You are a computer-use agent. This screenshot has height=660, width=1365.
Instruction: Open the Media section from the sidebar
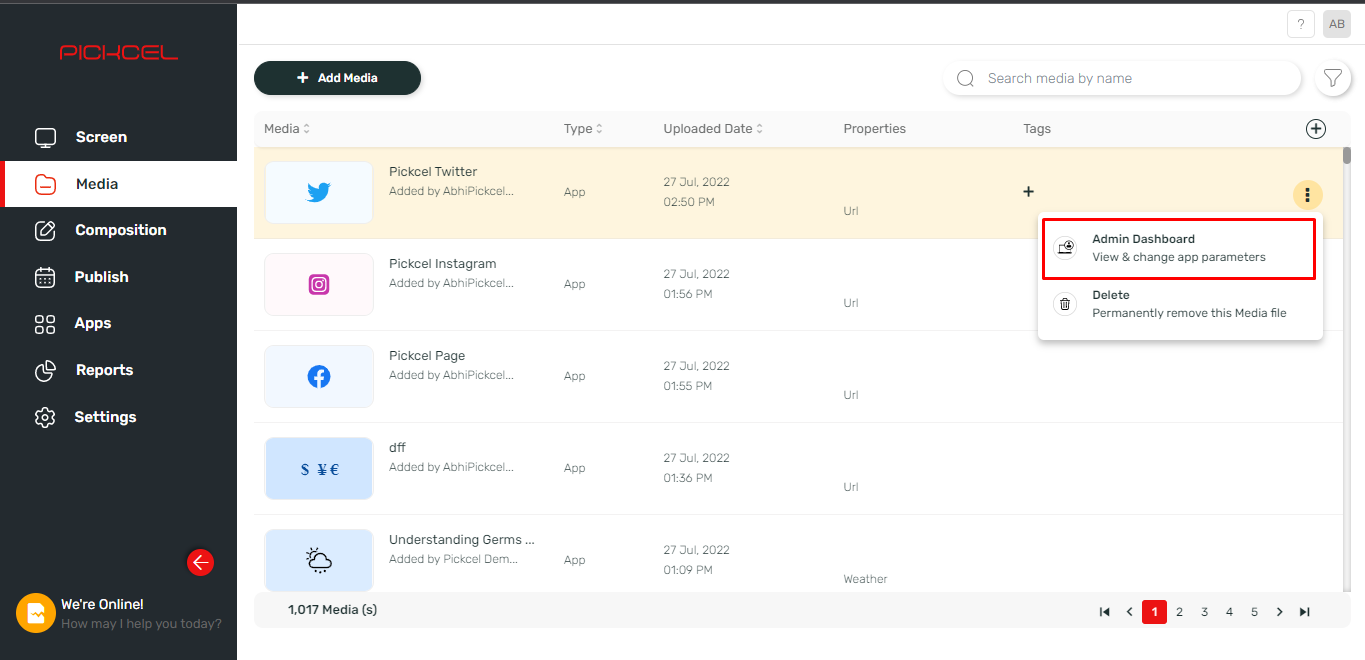tap(46, 184)
